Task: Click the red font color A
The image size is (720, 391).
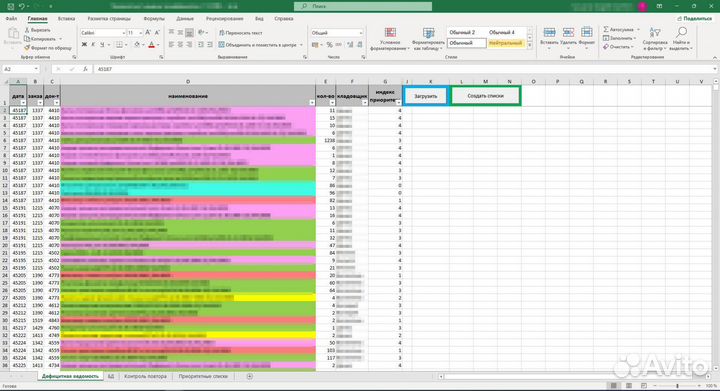Action: click(x=152, y=45)
